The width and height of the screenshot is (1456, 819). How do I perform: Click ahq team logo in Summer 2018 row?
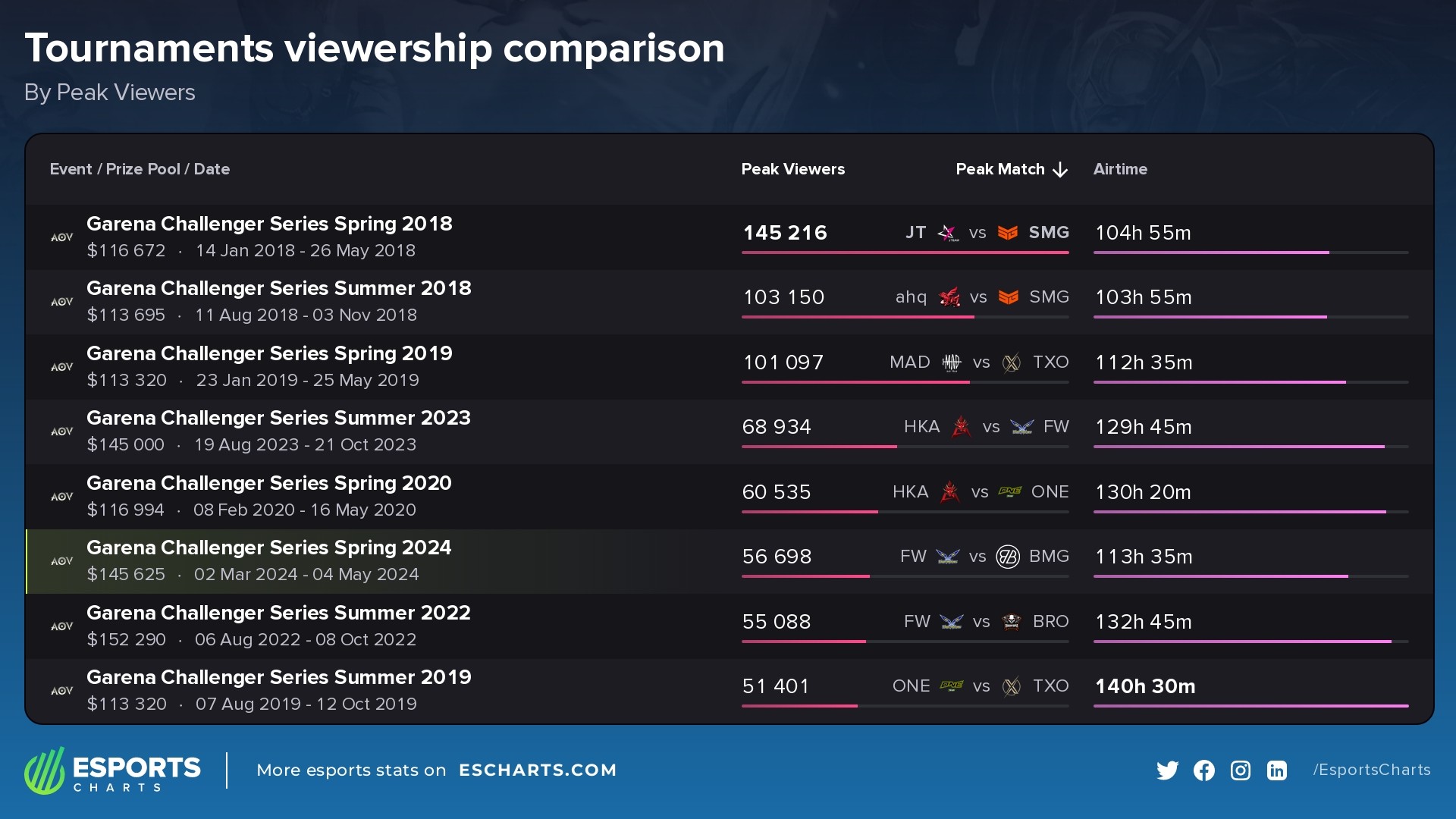tap(949, 297)
